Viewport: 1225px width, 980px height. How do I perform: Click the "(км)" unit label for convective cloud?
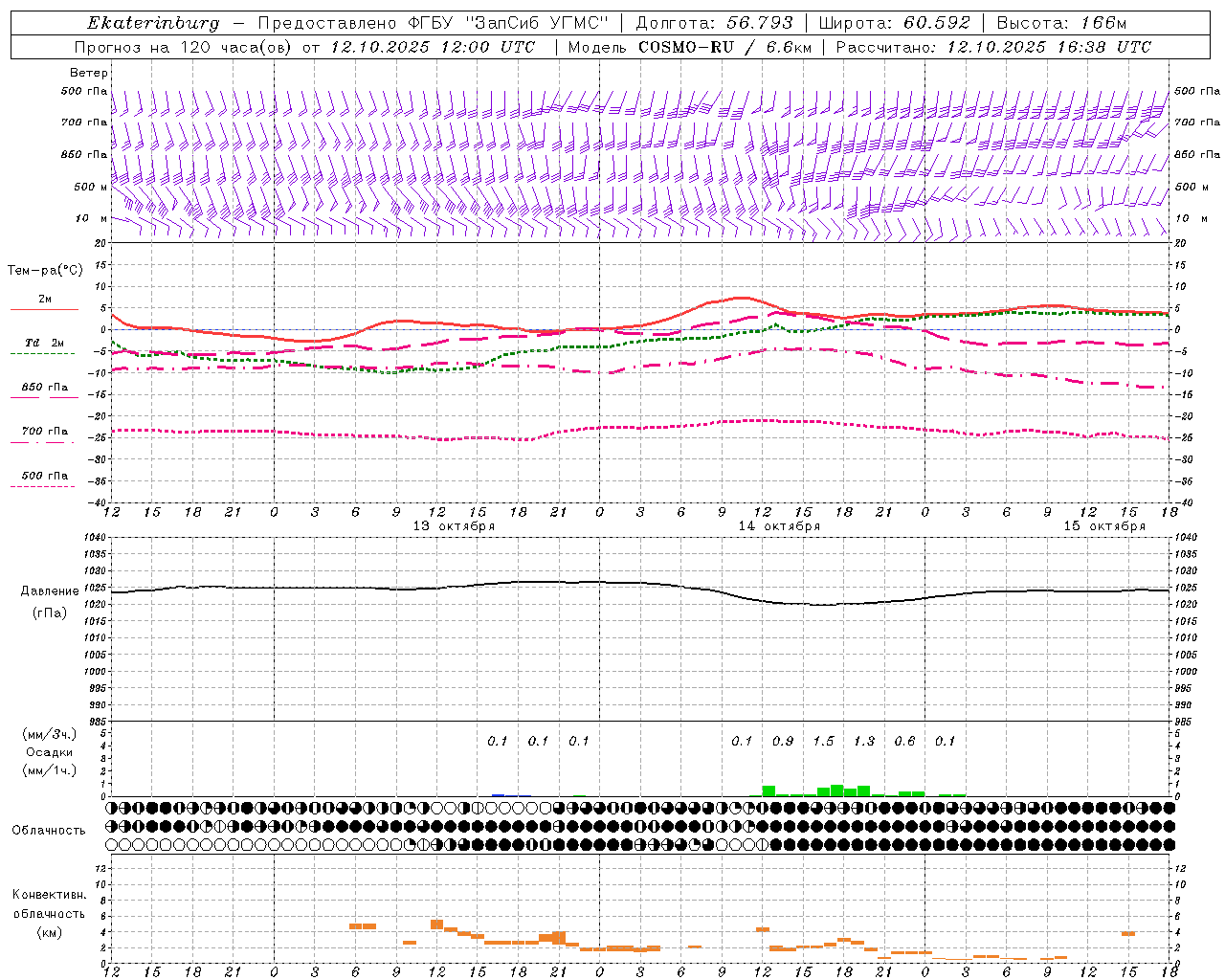[50, 932]
